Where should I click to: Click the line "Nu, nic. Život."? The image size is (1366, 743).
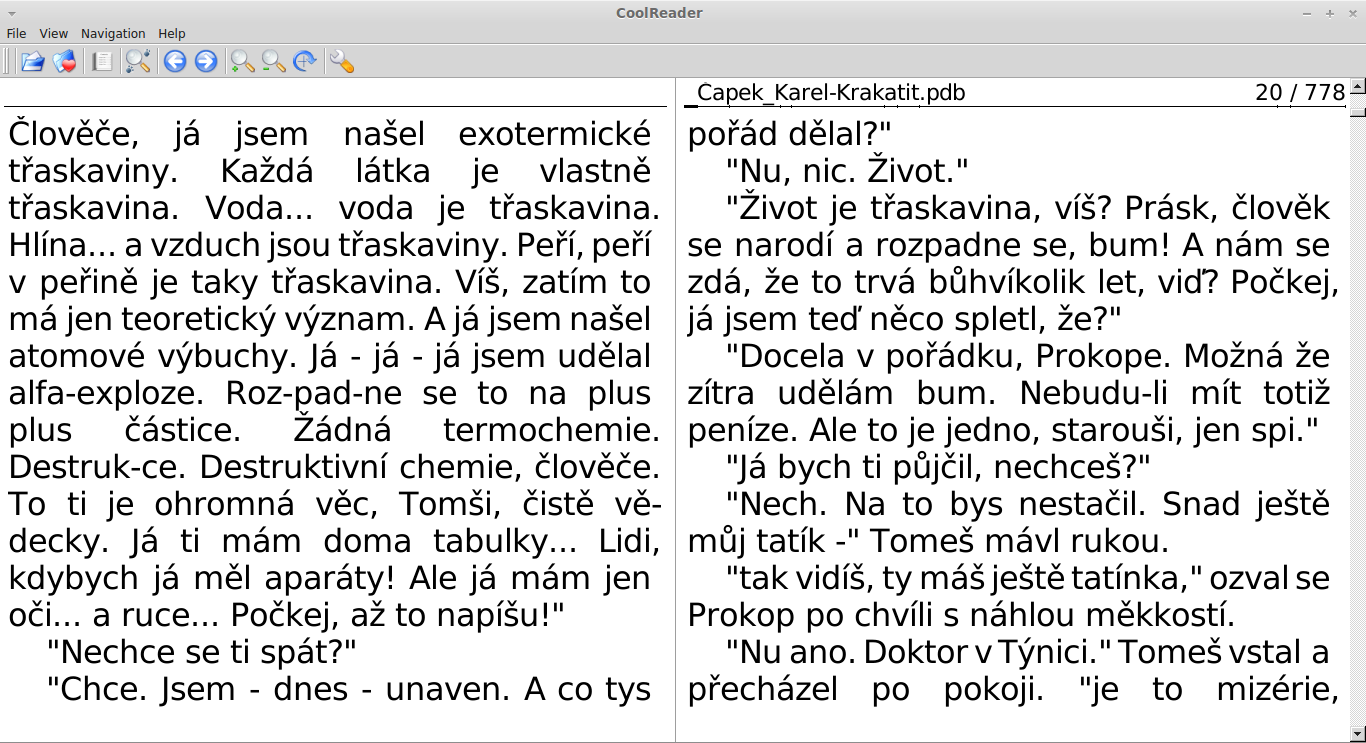pos(848,172)
